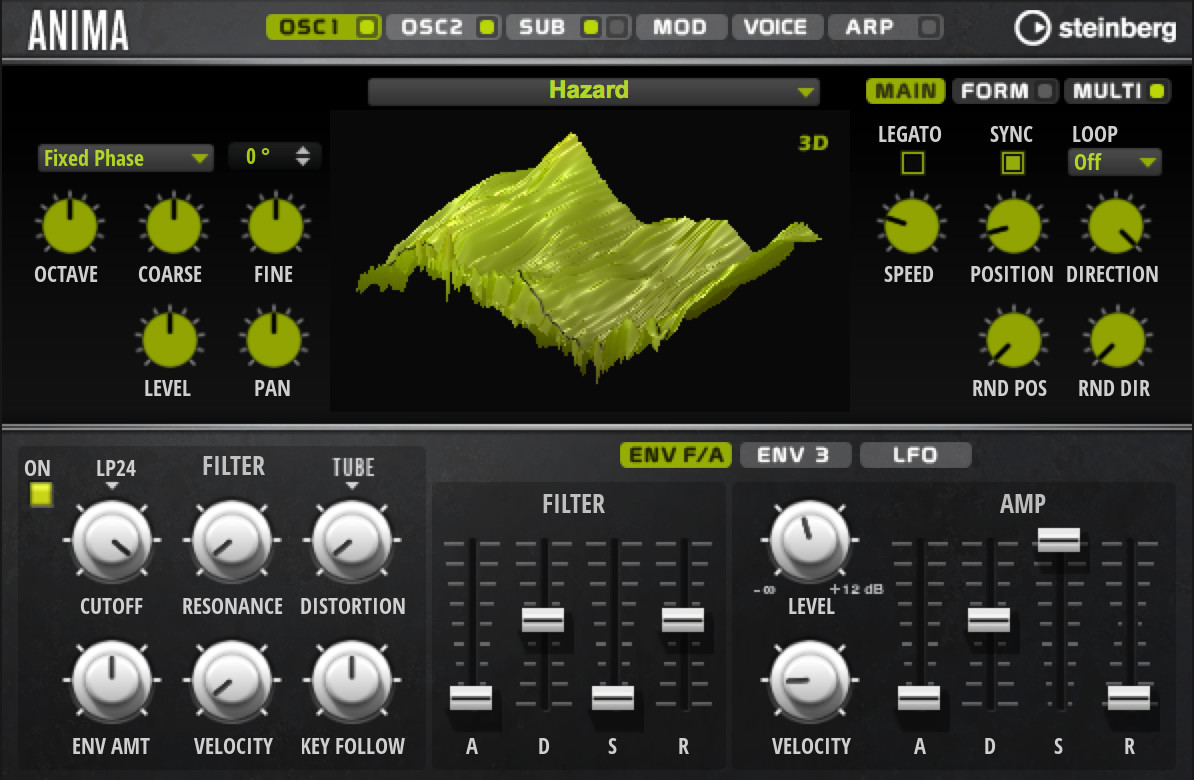Click AMP envelope Release slider handle

tap(1129, 698)
